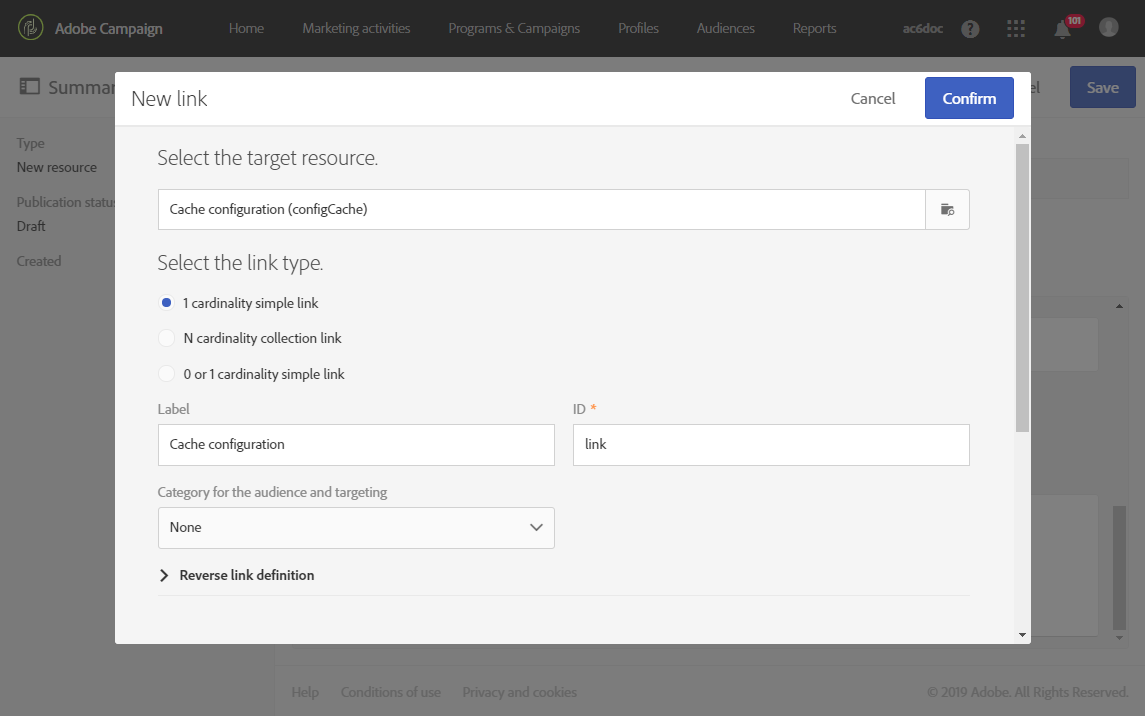1145x716 pixels.
Task: Select 1 cardinality simple link option
Action: click(167, 303)
